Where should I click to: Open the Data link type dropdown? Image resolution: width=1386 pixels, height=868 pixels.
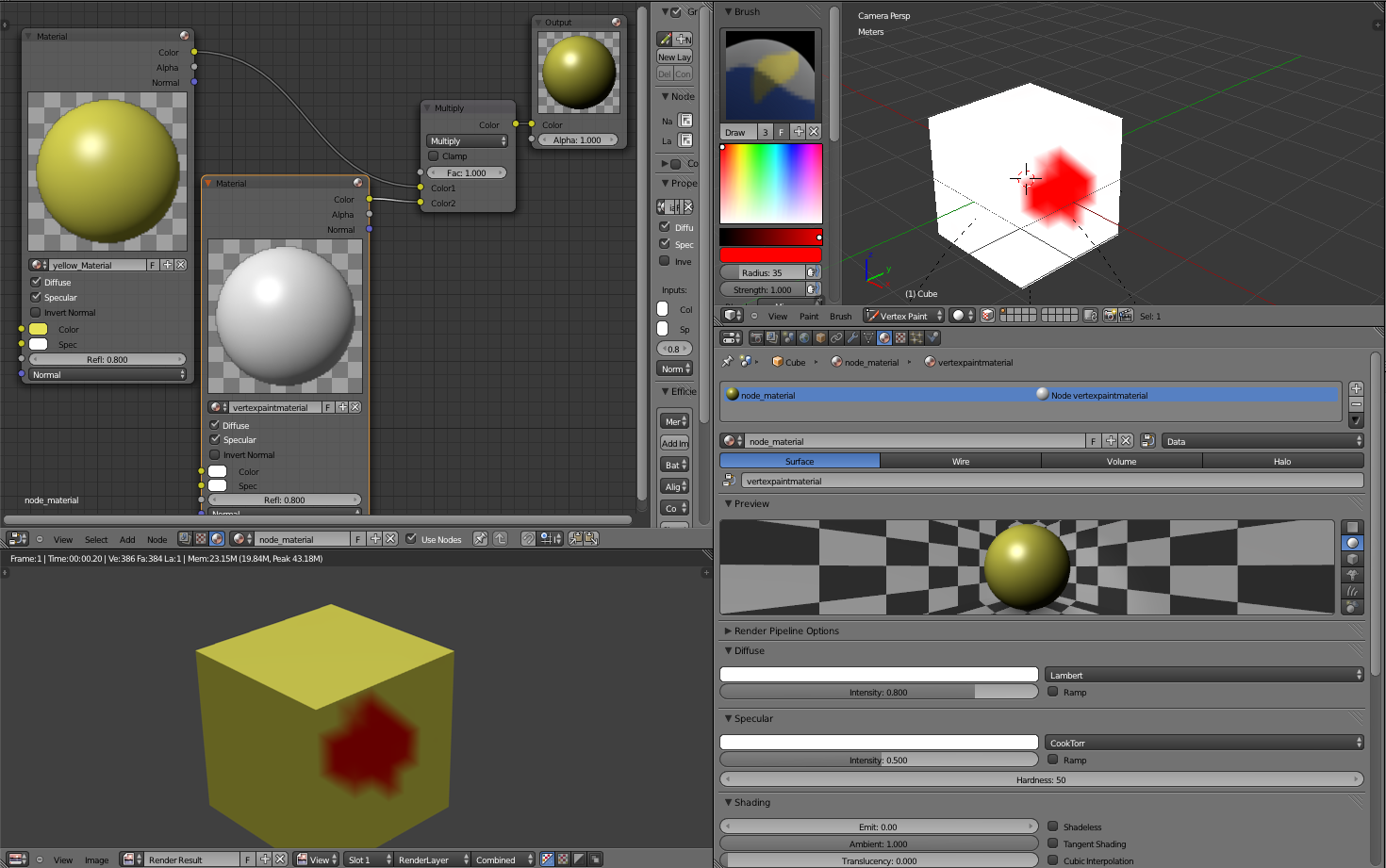(1262, 441)
